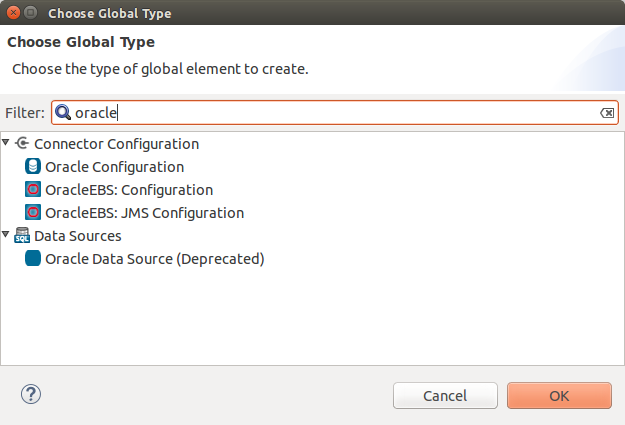
Task: Click the OracleEBS: JMS Configuration icon
Action: [33, 212]
